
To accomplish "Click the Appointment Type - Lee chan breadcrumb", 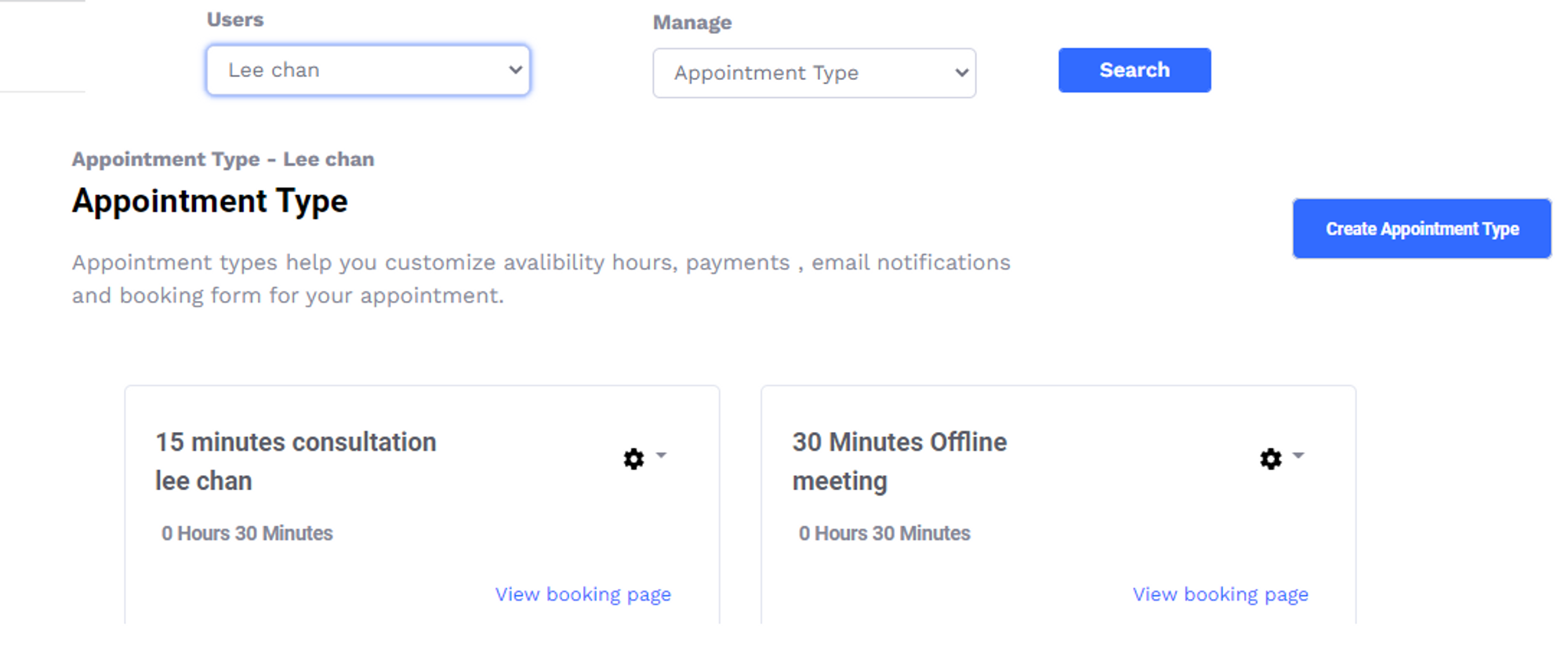I will 223,159.
